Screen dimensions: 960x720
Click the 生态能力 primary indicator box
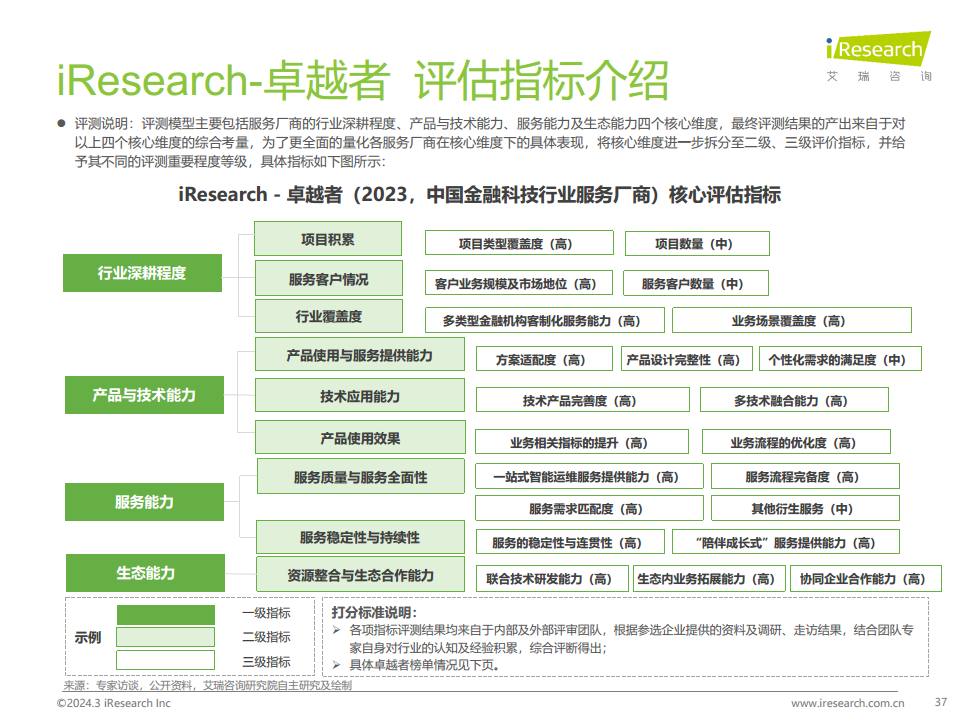144,573
